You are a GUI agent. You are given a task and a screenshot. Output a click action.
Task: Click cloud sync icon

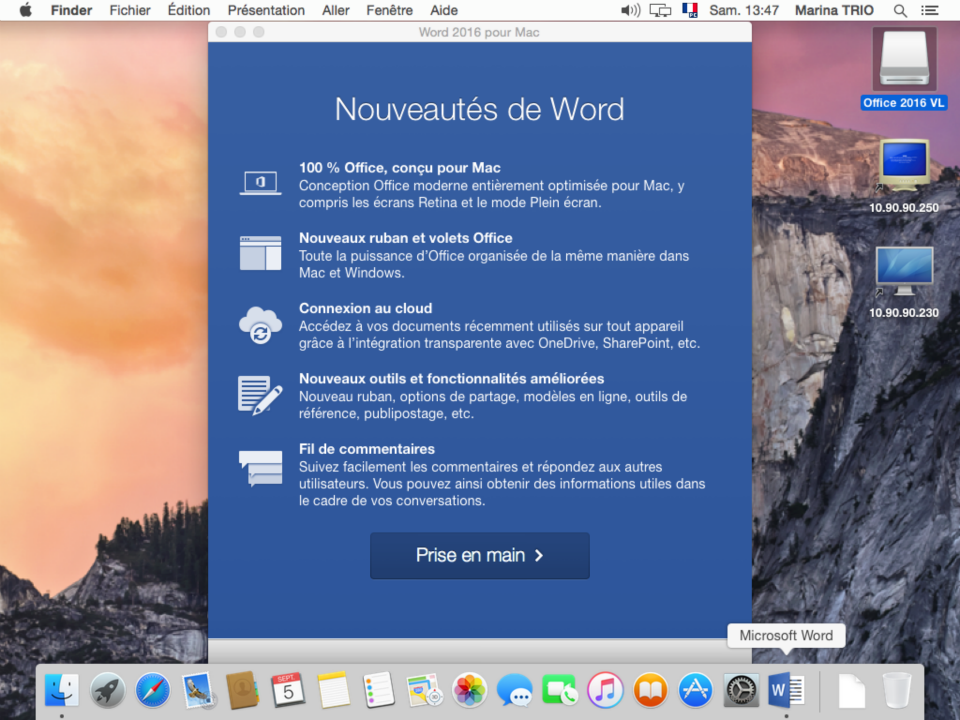[260, 325]
